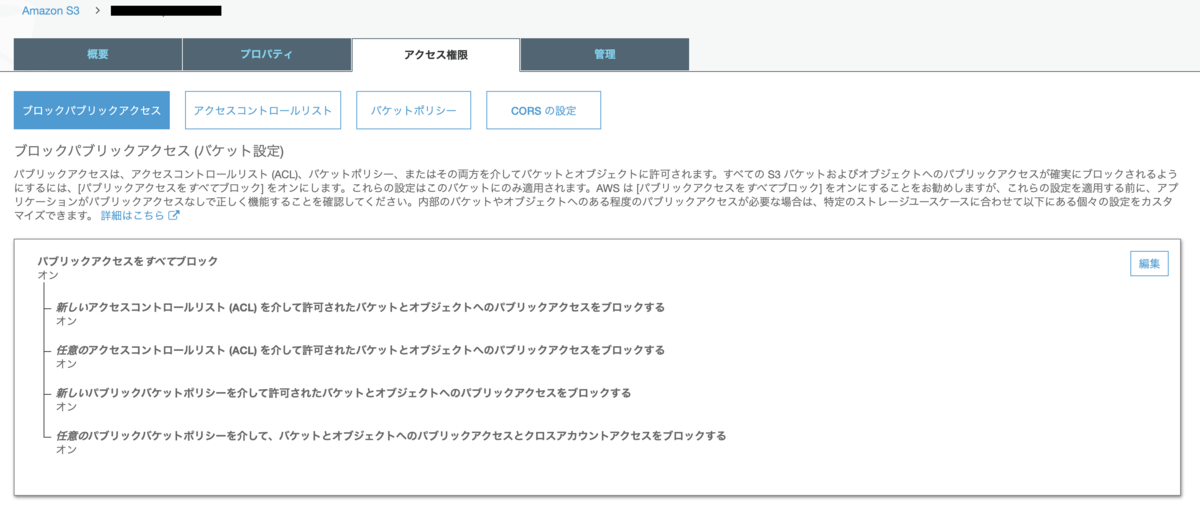Select the 任意のアクセスコントロールリスト (ACL) setting text
Image resolution: width=1200 pixels, height=521 pixels.
(361, 350)
